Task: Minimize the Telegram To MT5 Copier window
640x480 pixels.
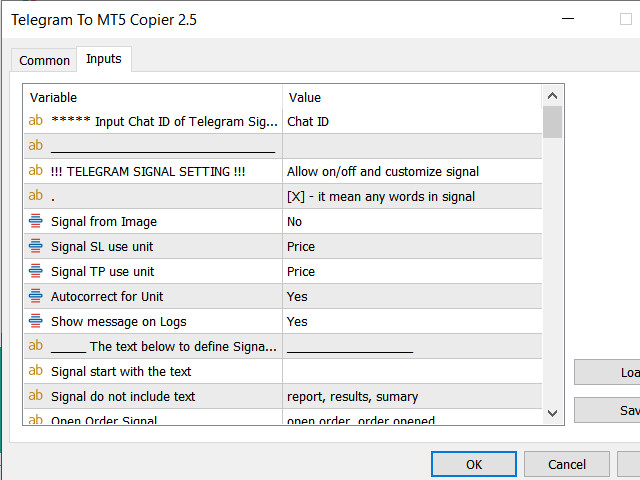Action: click(x=568, y=19)
